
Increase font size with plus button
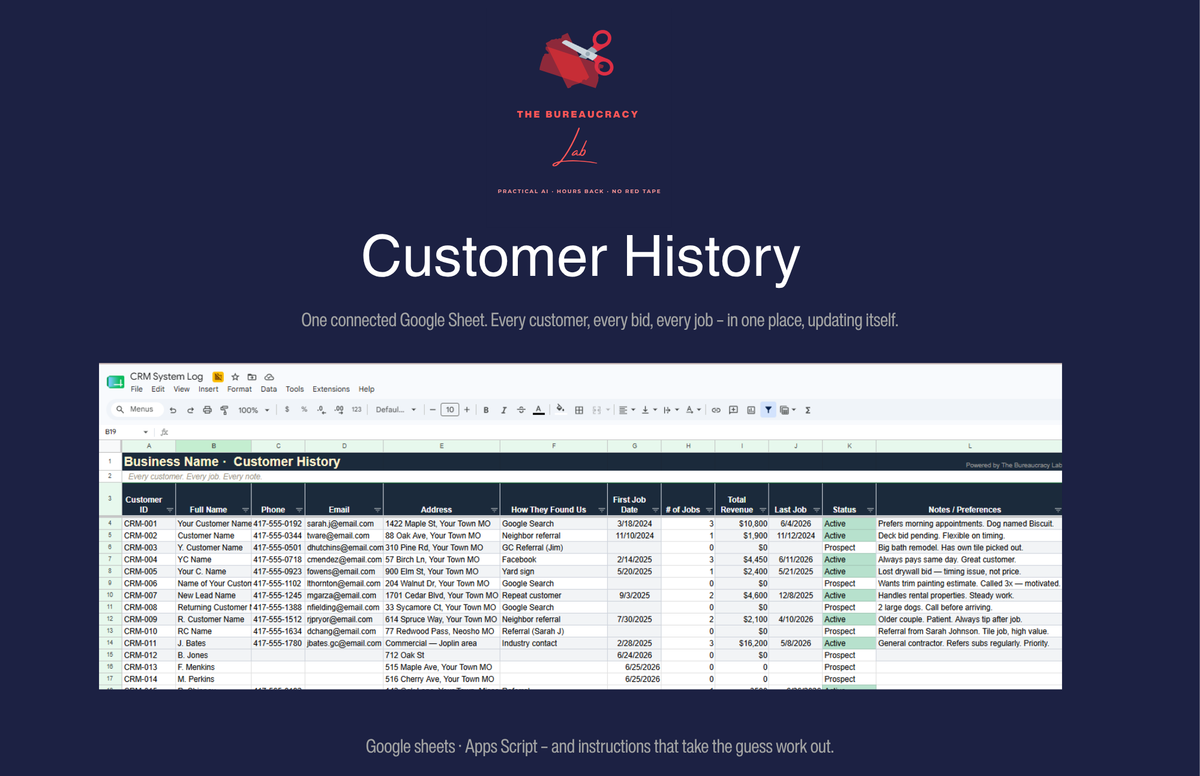(467, 410)
